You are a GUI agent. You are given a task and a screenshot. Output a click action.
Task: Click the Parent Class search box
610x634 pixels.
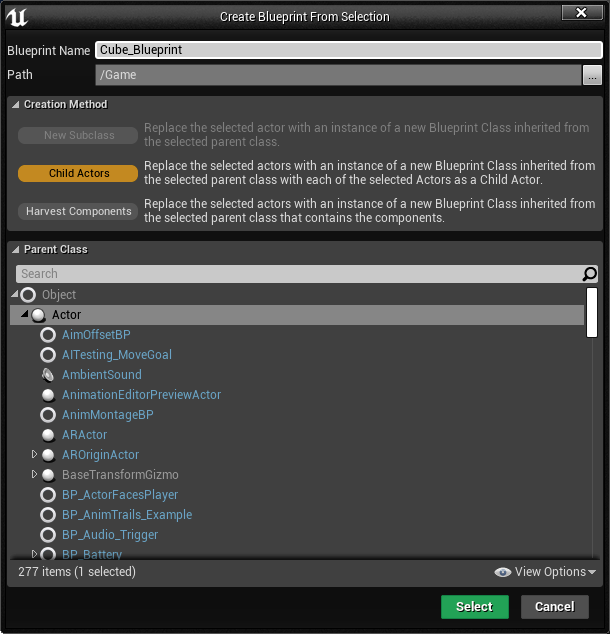coord(306,274)
